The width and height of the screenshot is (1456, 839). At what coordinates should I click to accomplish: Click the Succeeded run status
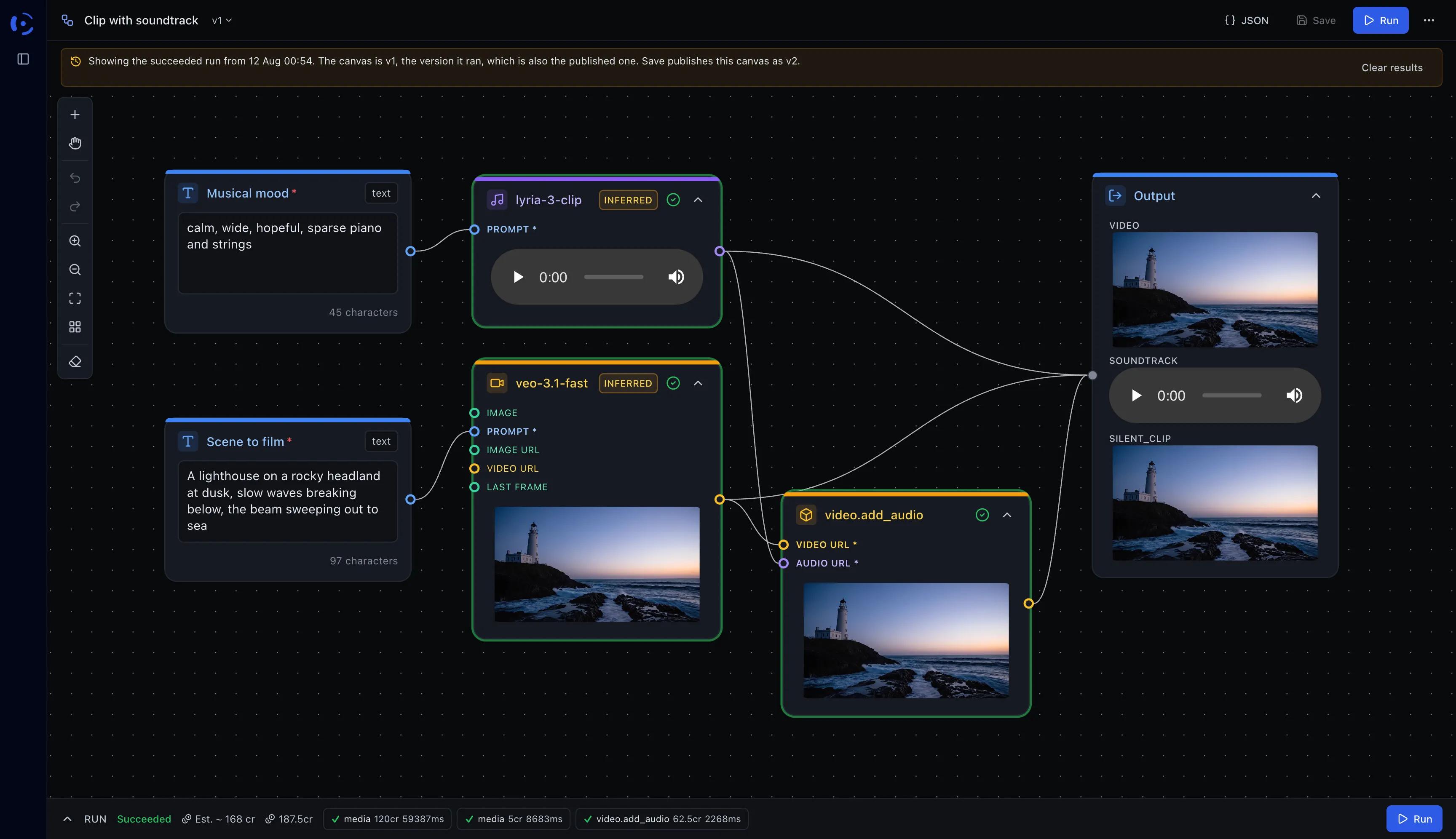[x=144, y=819]
